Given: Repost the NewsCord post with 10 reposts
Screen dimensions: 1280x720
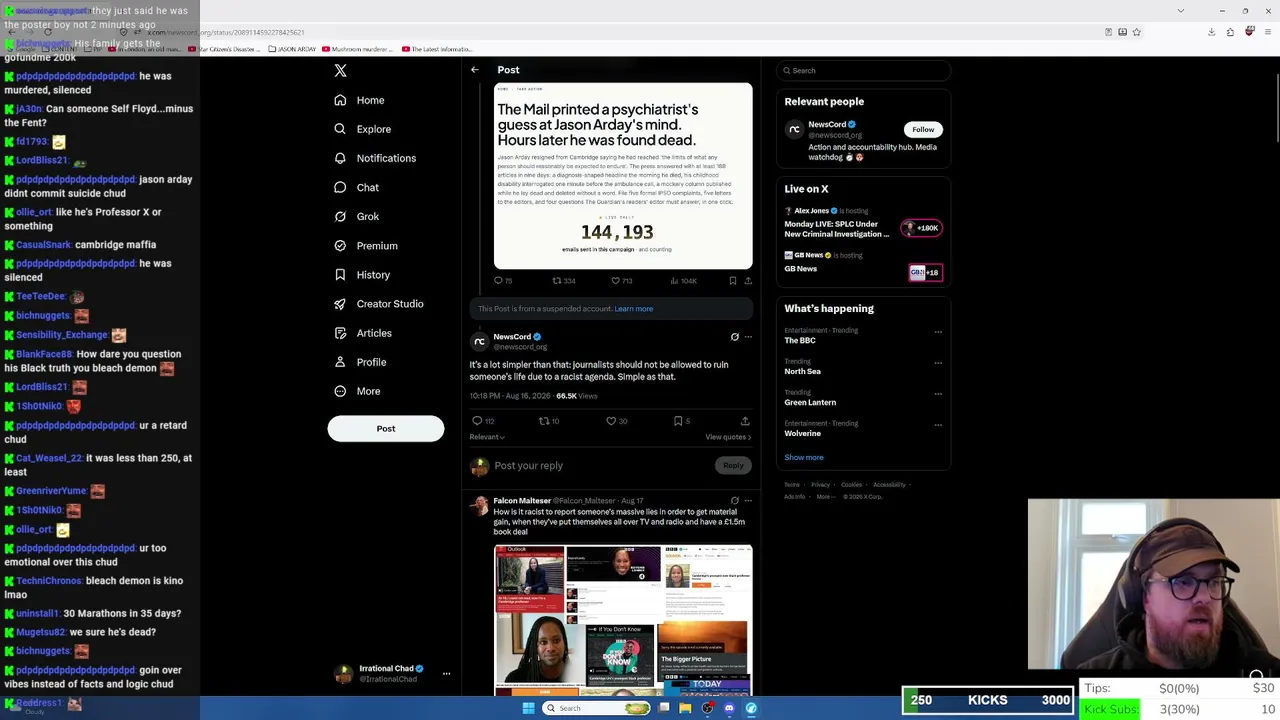Looking at the screenshot, I should point(549,421).
